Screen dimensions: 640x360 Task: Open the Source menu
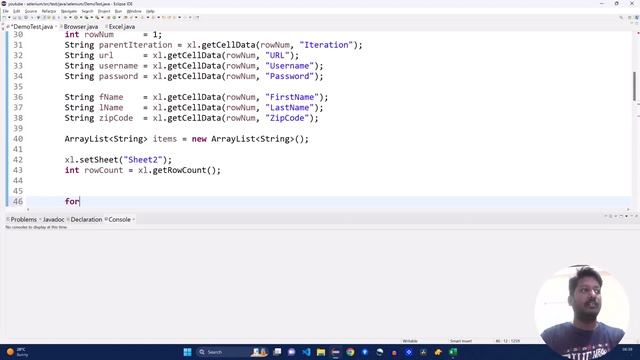coord(31,11)
